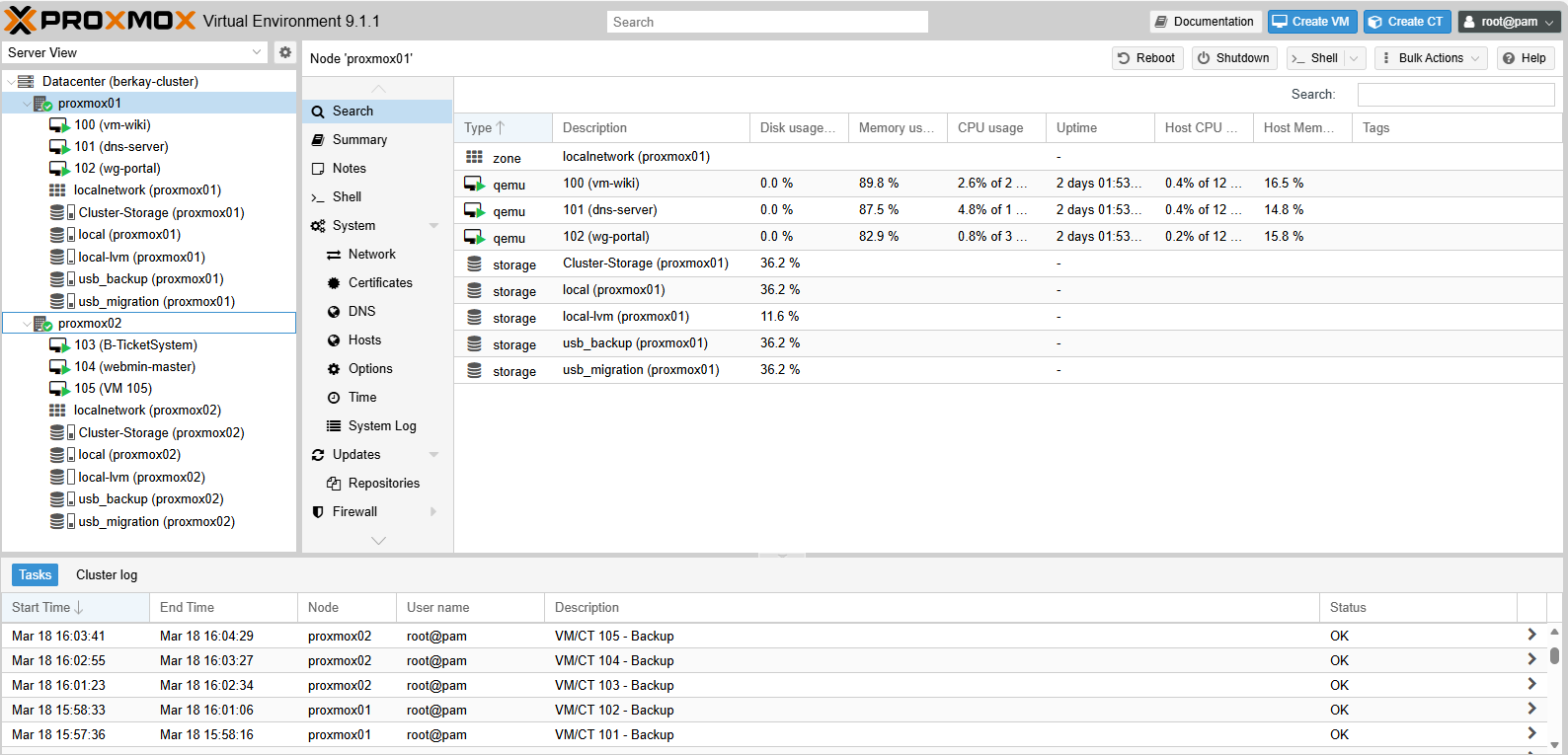This screenshot has height=755, width=1568.
Task: Expand the Shell button dropdown arrow
Action: pos(1354,58)
